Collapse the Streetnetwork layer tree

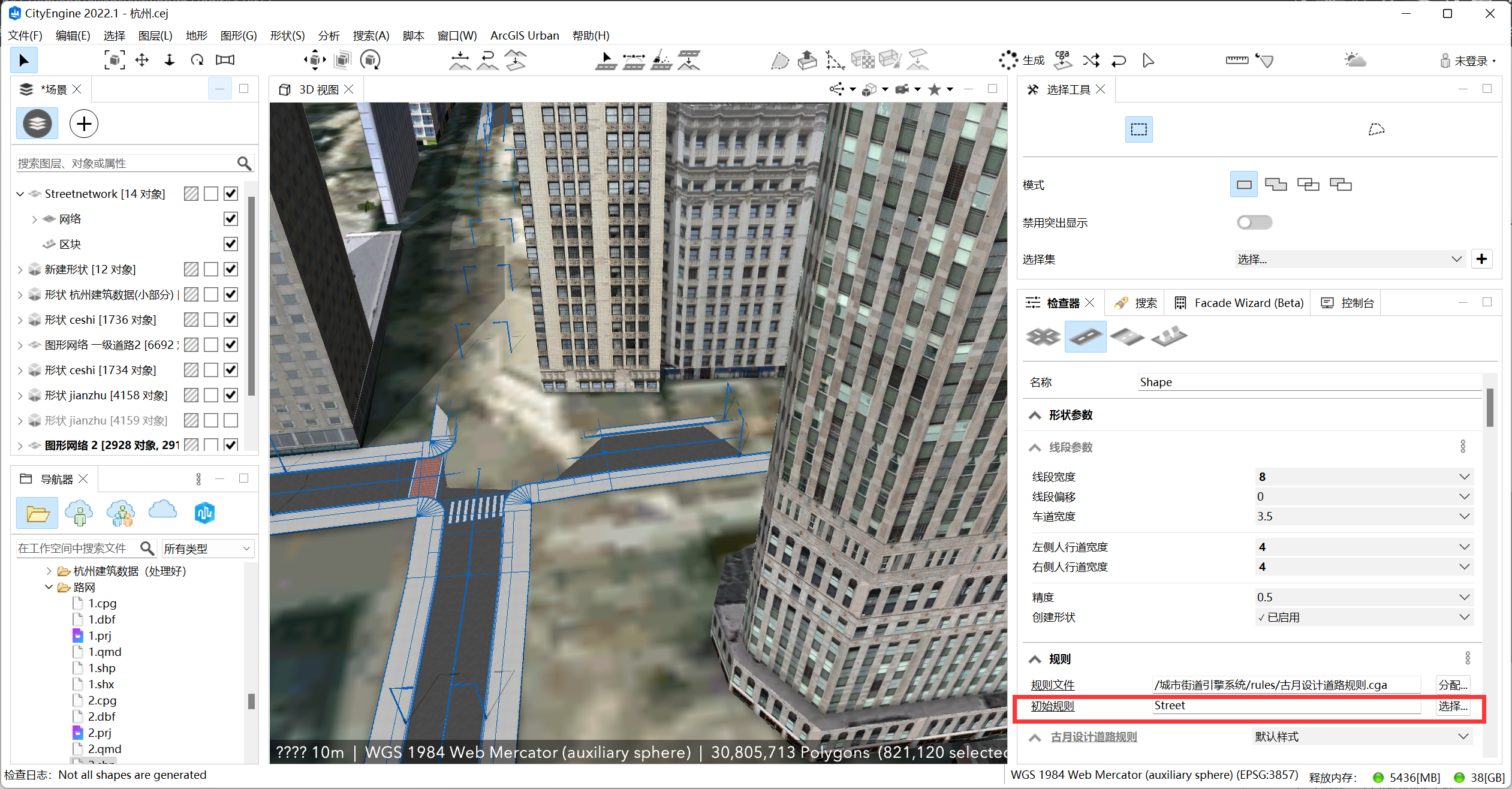(20, 194)
